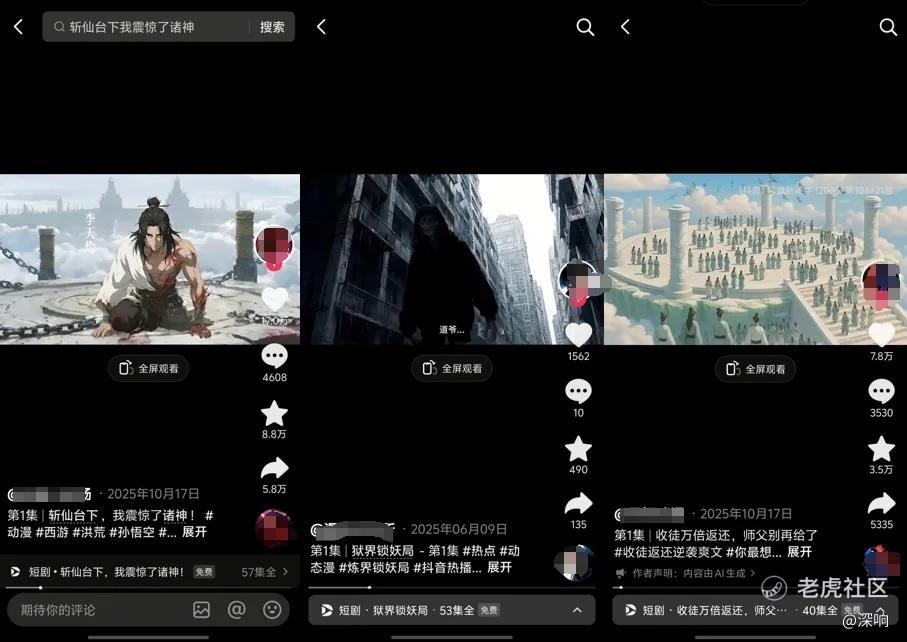This screenshot has height=642, width=907.
Task: Open author avatar on 狱界锁妖局 video
Action: [578, 282]
